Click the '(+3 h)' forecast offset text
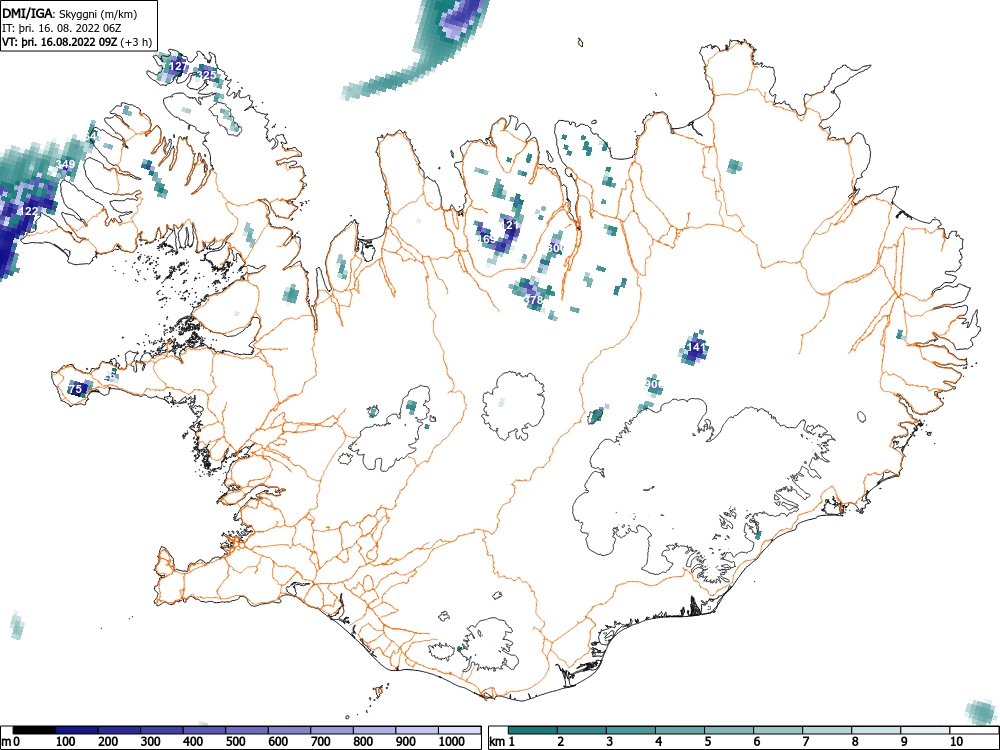Screen dimensions: 1000x750 coord(136,43)
